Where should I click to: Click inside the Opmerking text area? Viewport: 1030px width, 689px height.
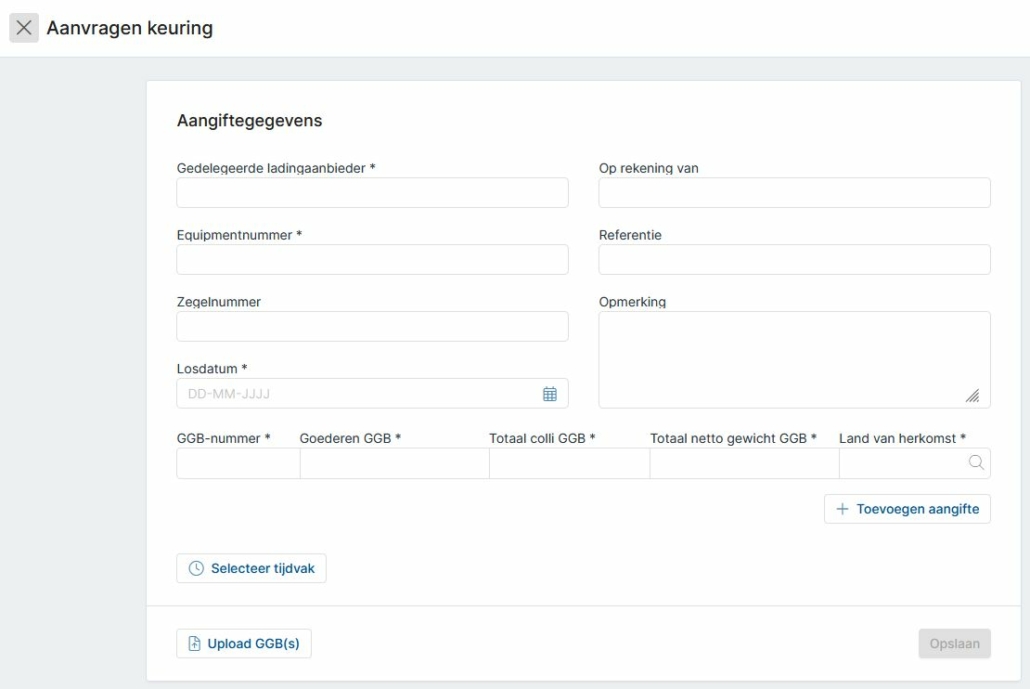tap(794, 360)
